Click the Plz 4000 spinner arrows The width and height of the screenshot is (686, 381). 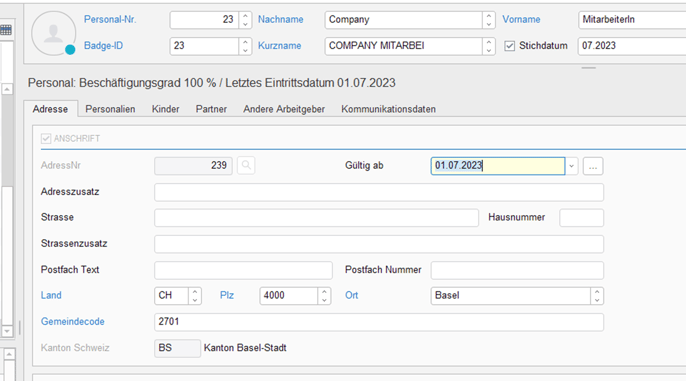coord(324,296)
